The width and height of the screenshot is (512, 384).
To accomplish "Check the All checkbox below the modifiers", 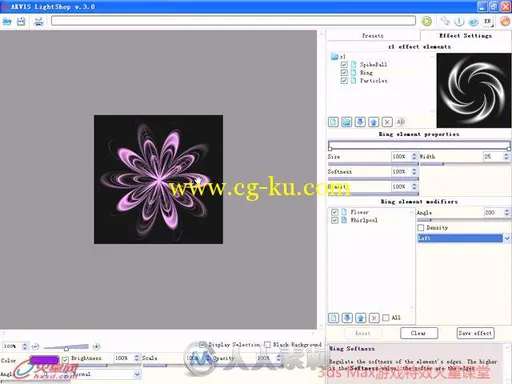I will [386, 318].
